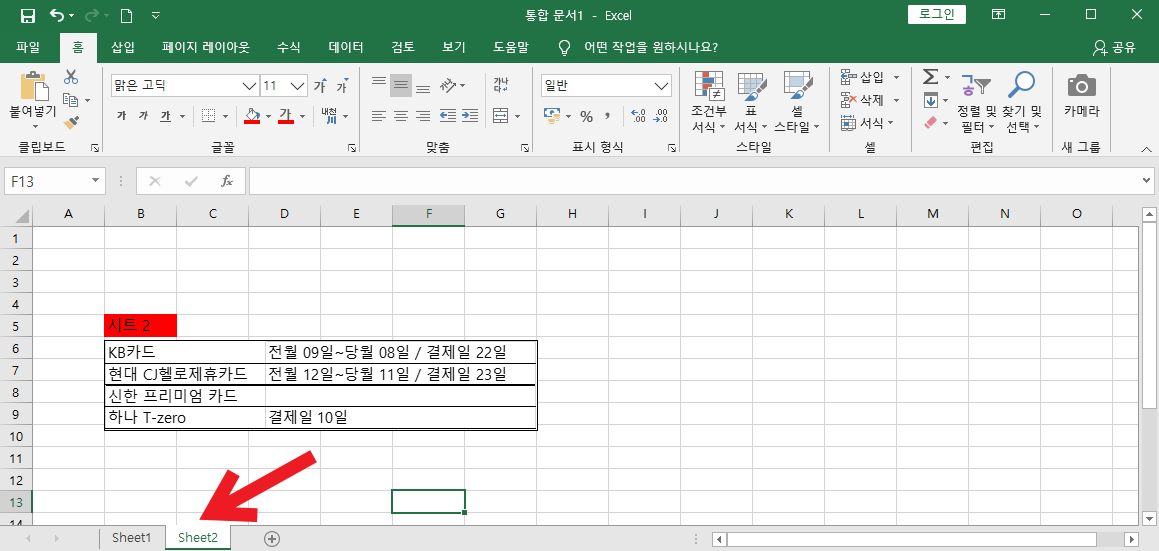
Task: Undo the last action
Action: (x=57, y=15)
